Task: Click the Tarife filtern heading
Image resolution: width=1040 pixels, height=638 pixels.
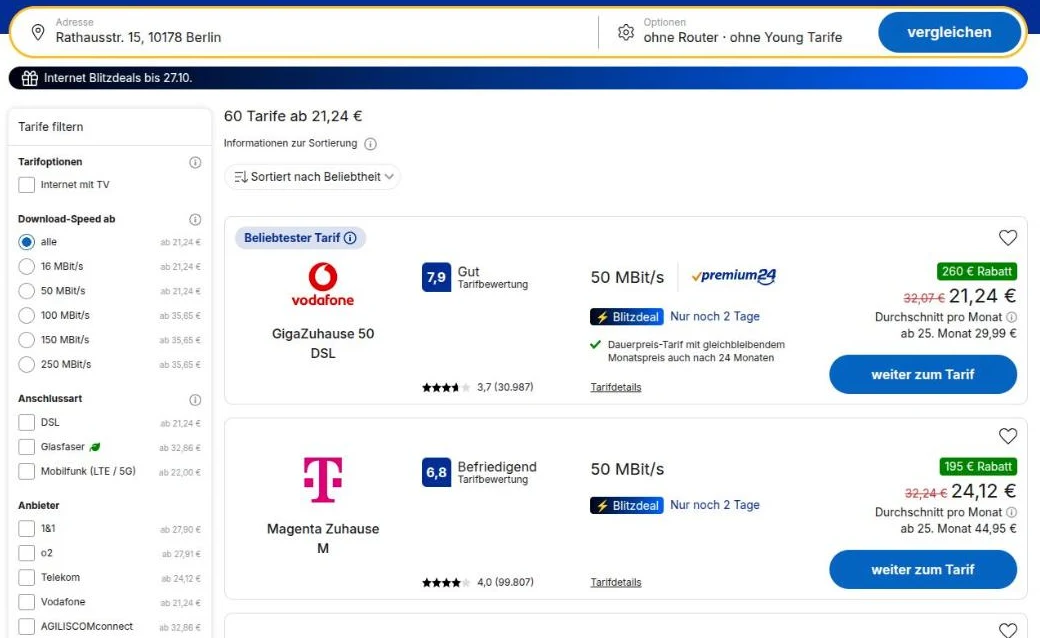Action: coord(50,127)
